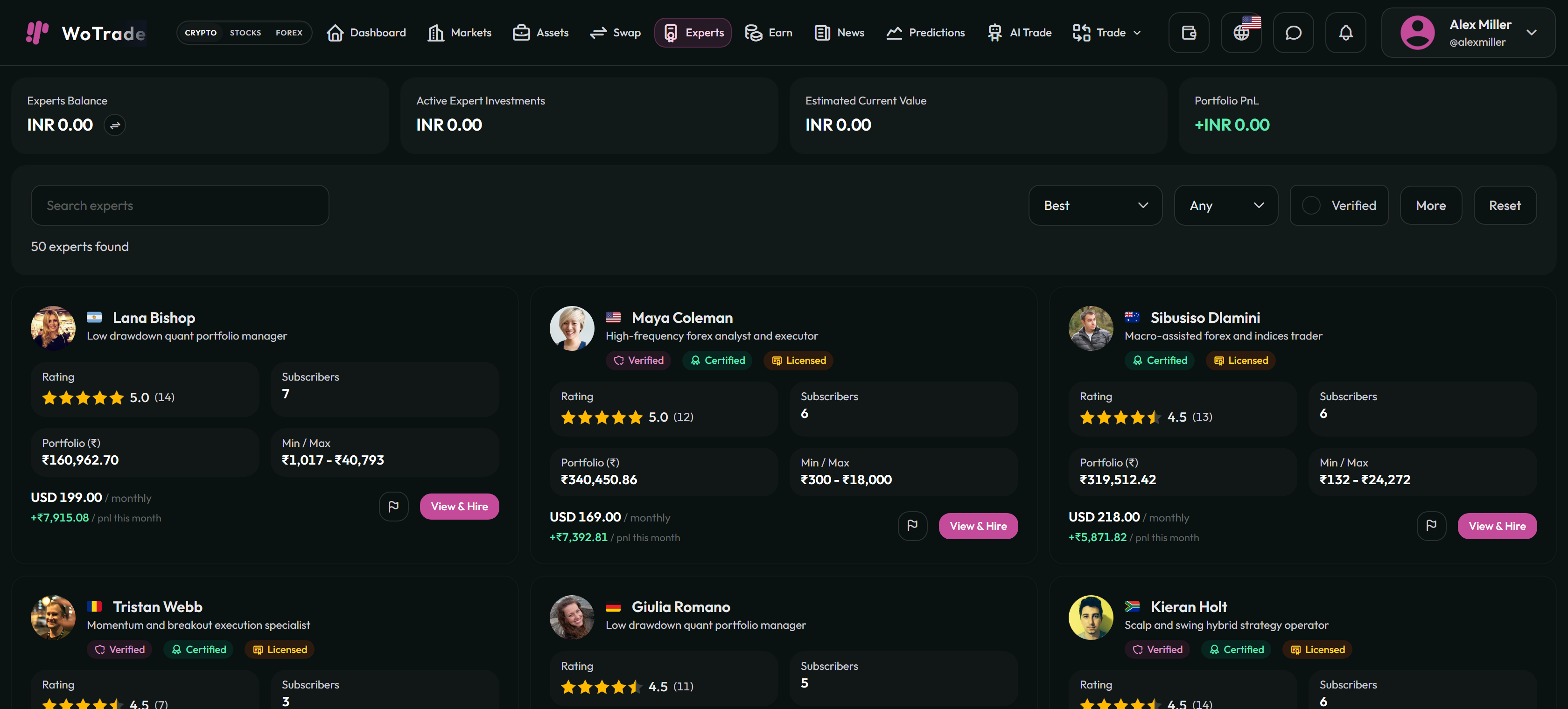Click the Kieran Holt name

click(1189, 607)
